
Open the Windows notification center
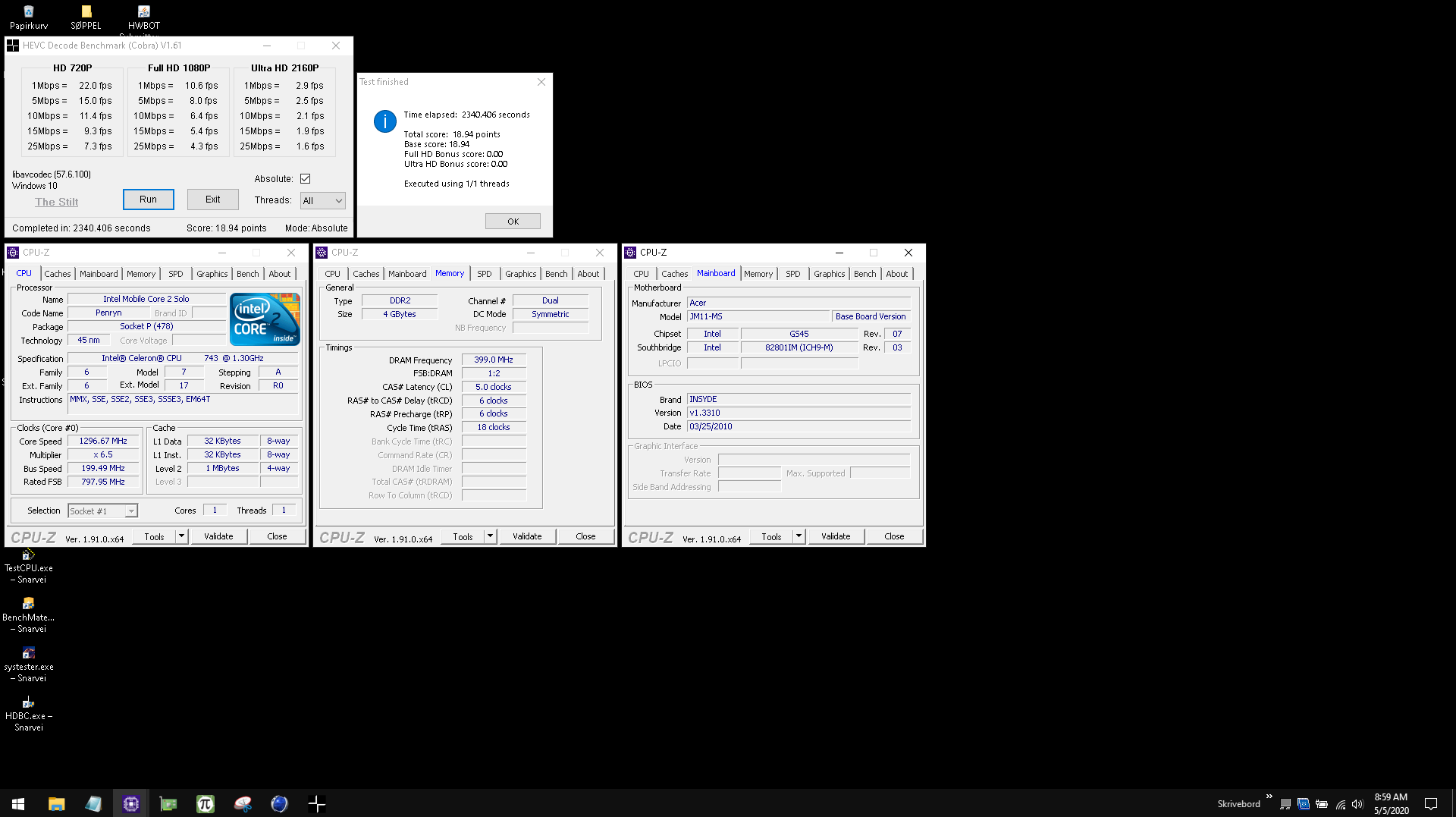pos(1431,804)
